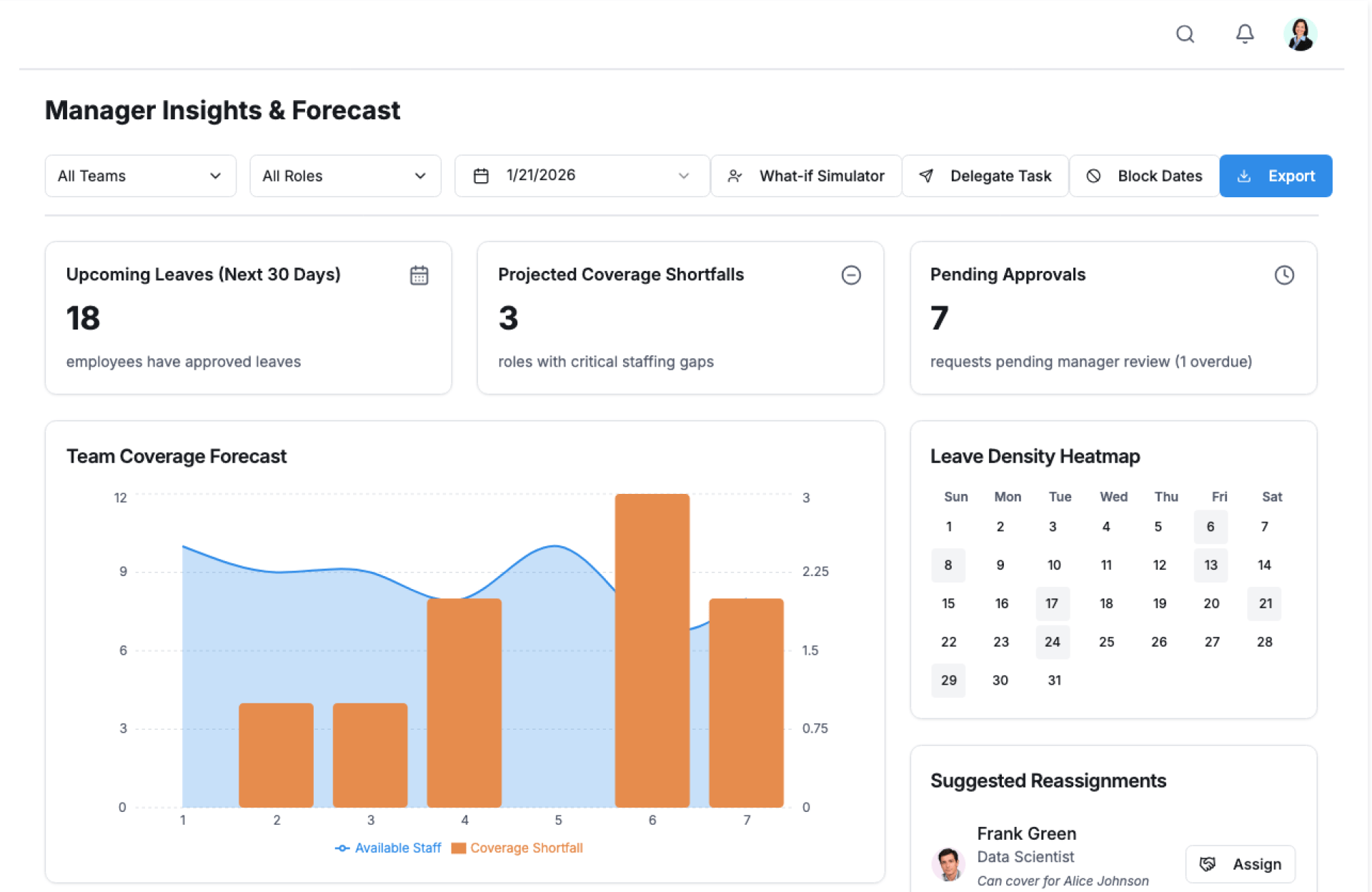Open the What-if Simulator
The height and width of the screenshot is (892, 1372).
point(806,176)
